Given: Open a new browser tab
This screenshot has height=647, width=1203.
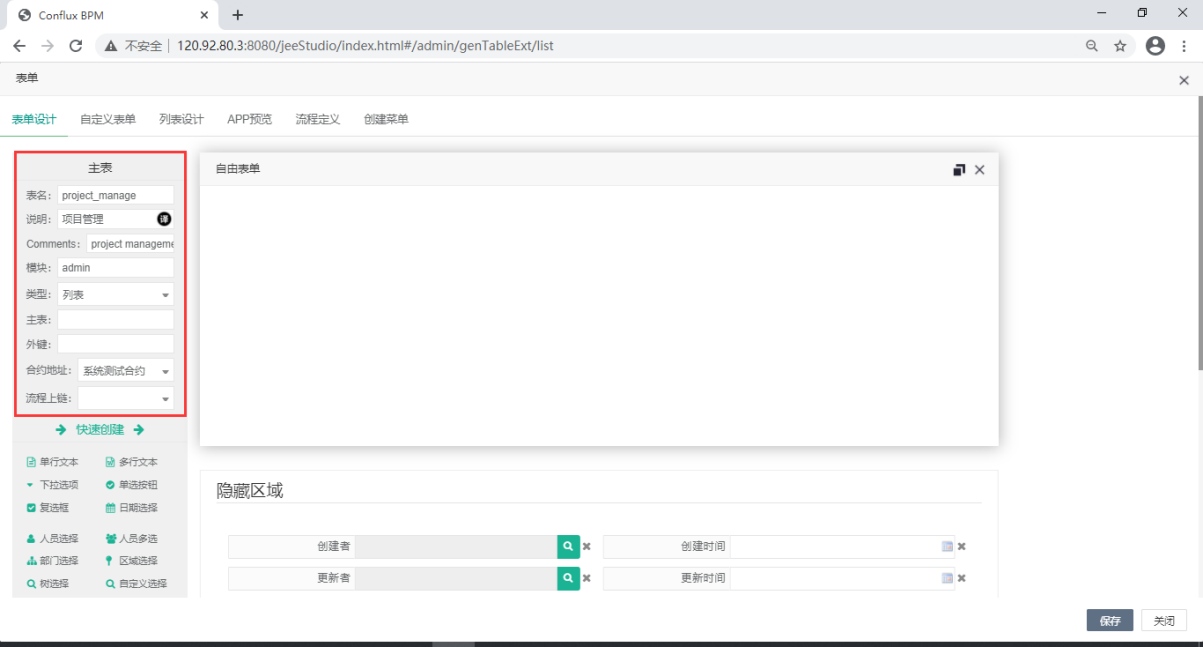Looking at the screenshot, I should (238, 15).
